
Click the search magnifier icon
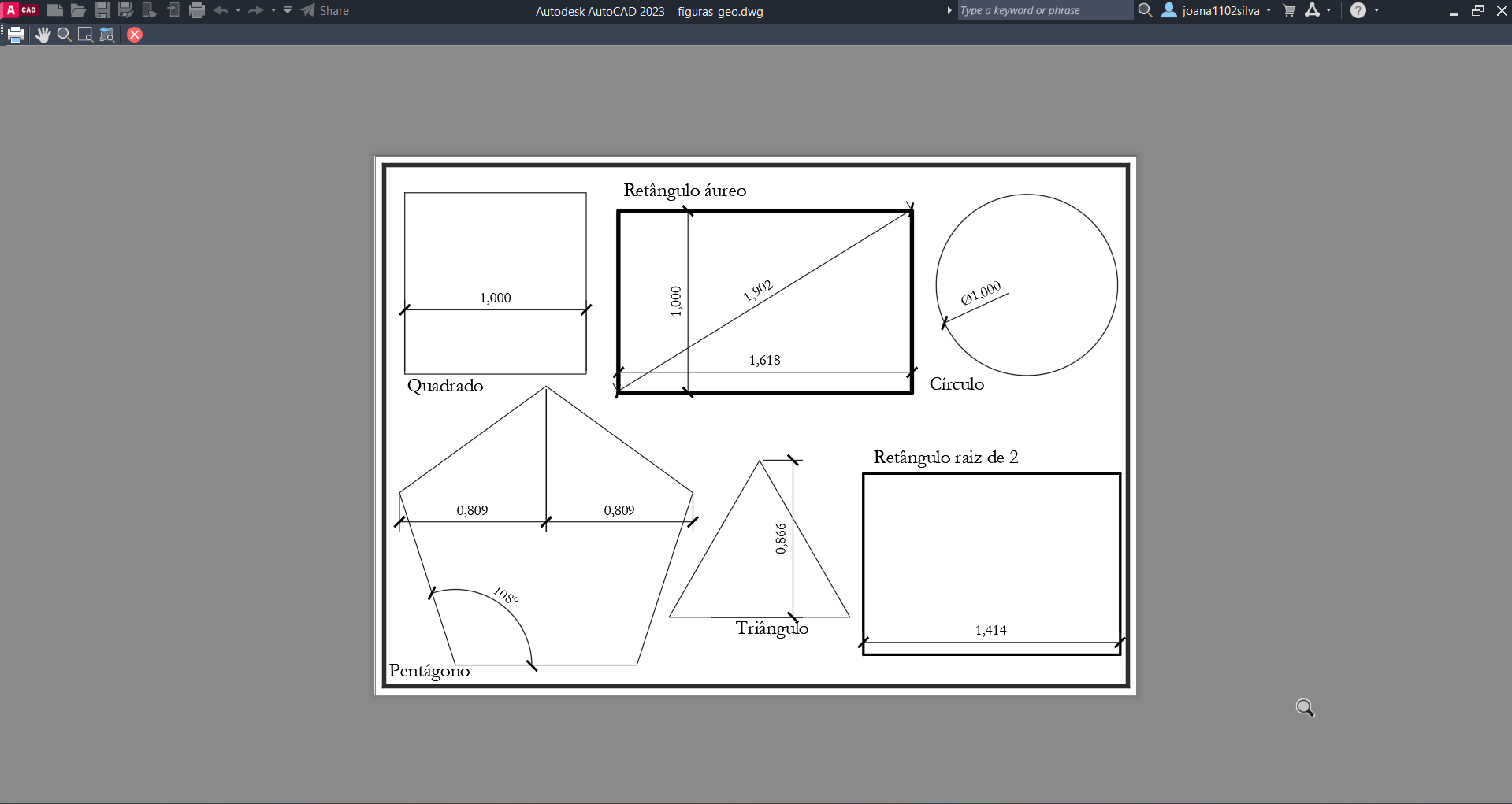point(1145,10)
